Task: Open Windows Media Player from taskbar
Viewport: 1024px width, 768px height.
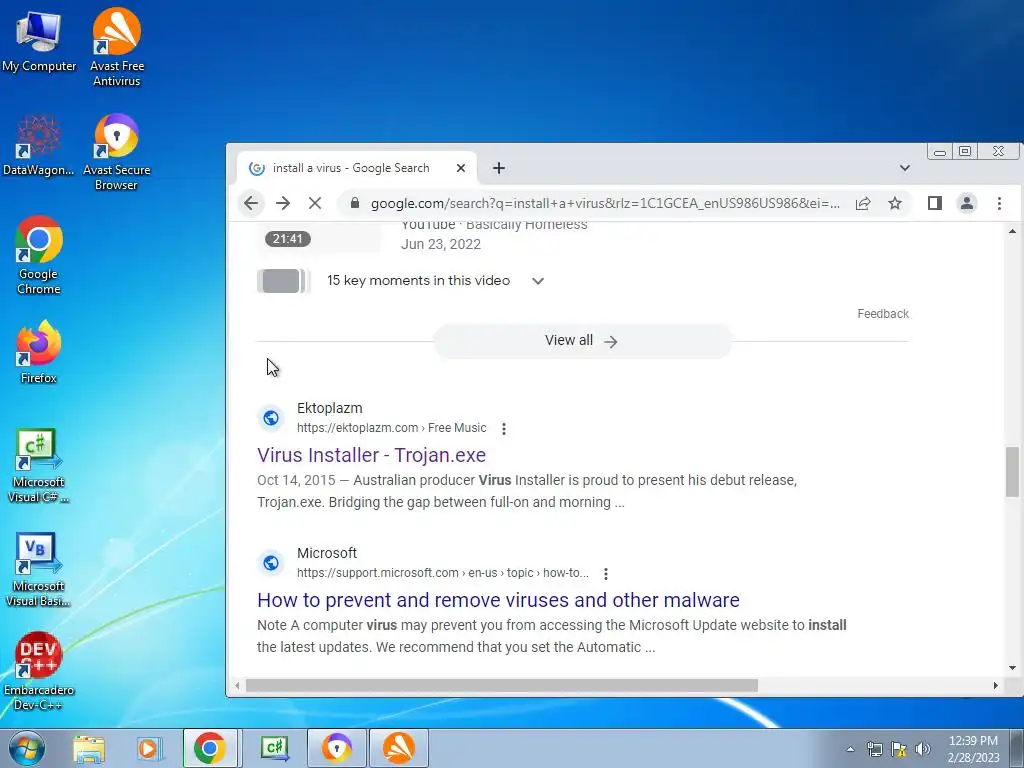Action: pyautogui.click(x=149, y=748)
